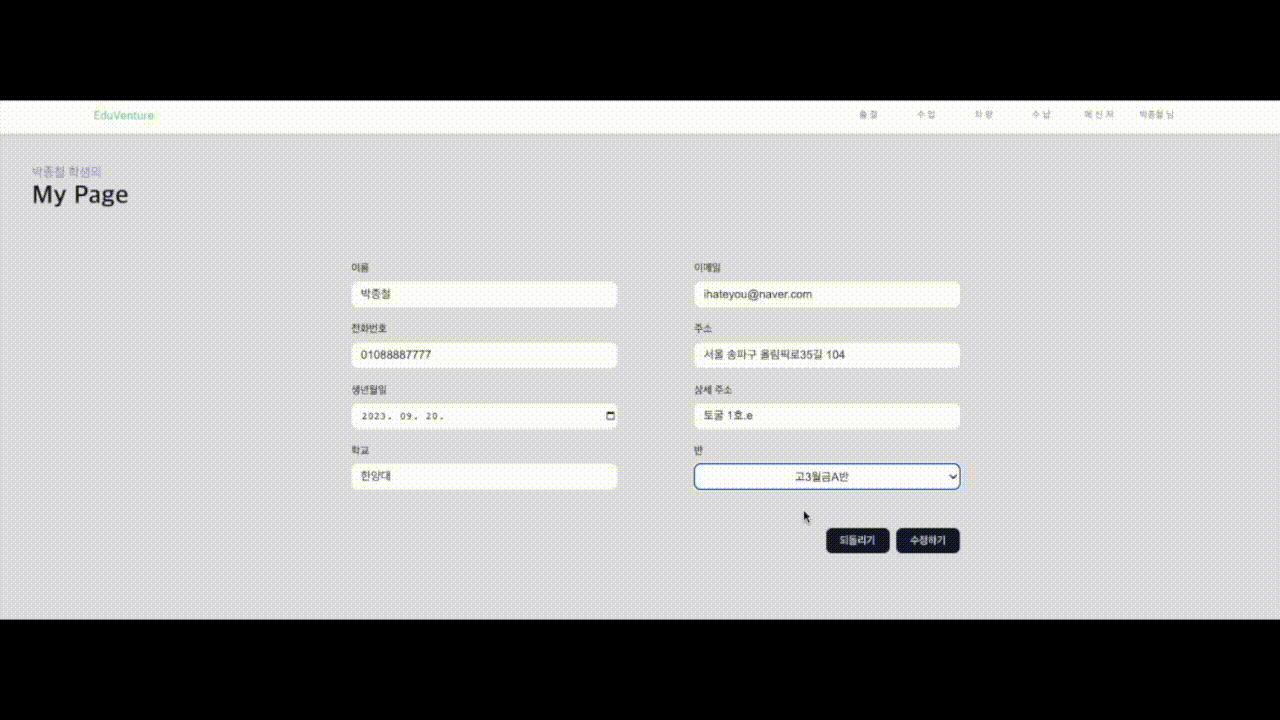
Task: Click the EduVenture logo
Action: point(123,115)
